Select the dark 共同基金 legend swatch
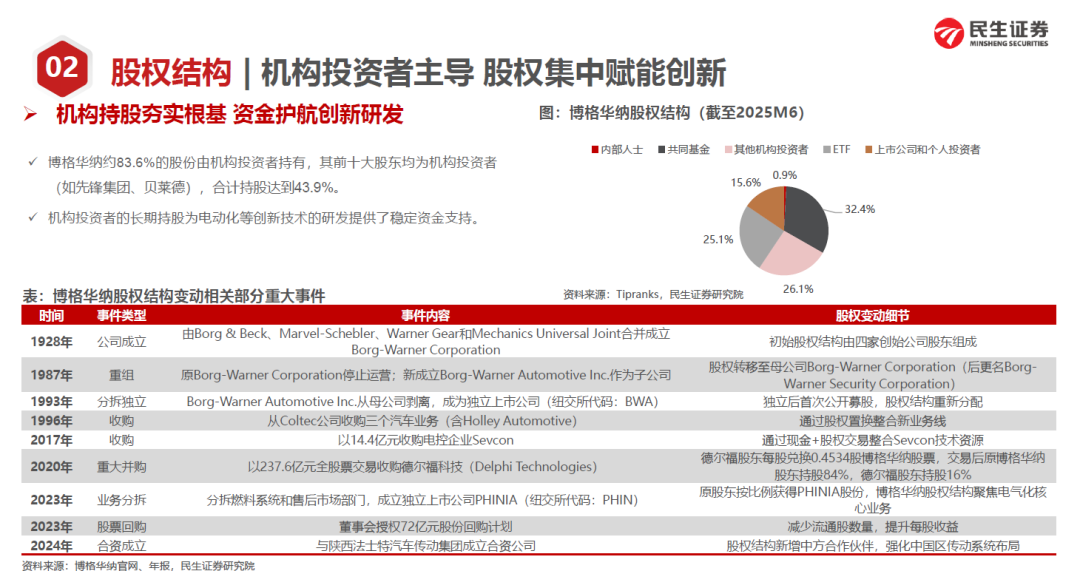1080x571 pixels. [x=662, y=149]
